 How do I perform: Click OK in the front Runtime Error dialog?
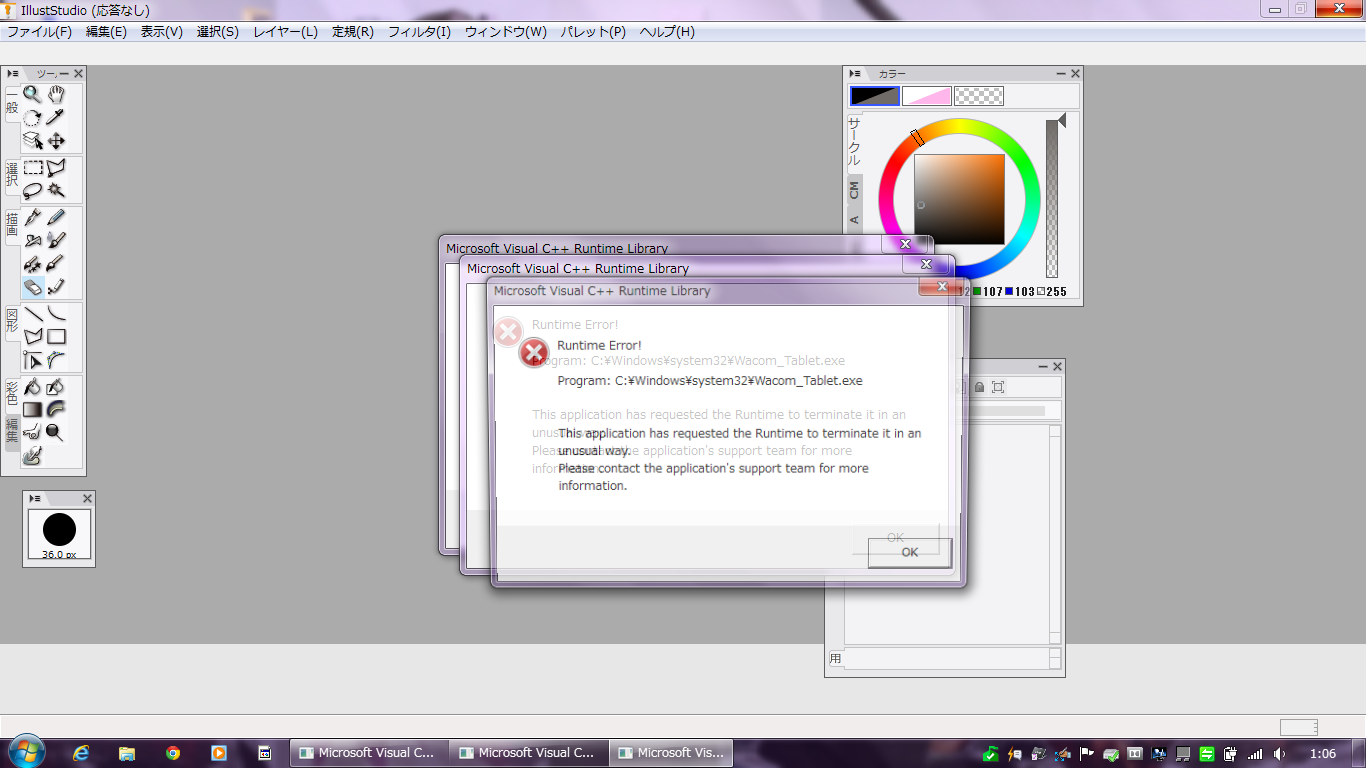[x=909, y=552]
